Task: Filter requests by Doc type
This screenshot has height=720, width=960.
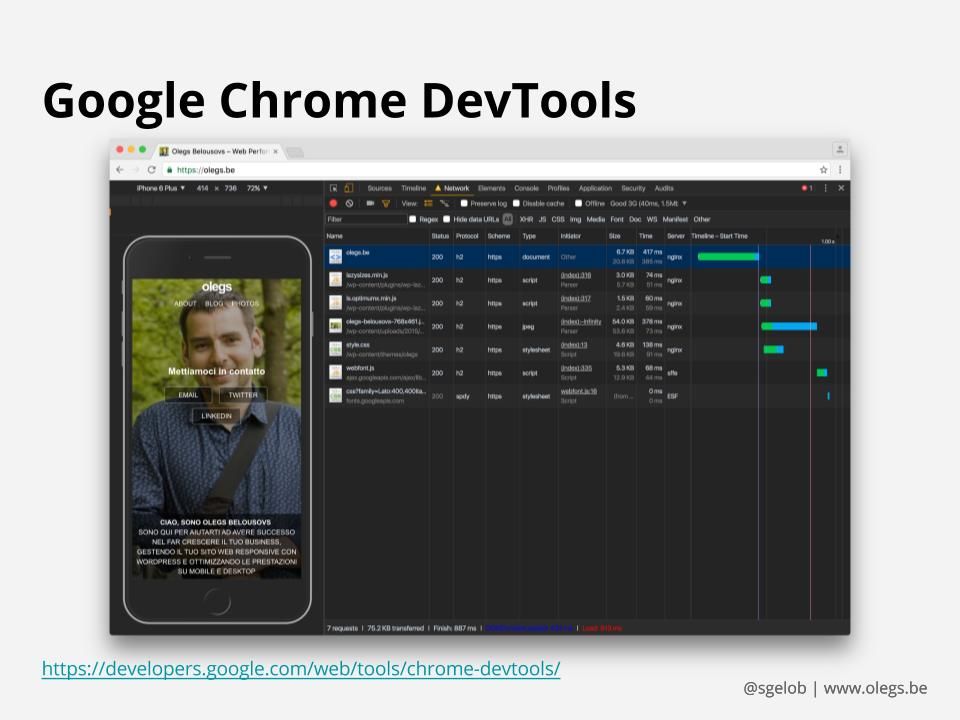Action: [636, 219]
